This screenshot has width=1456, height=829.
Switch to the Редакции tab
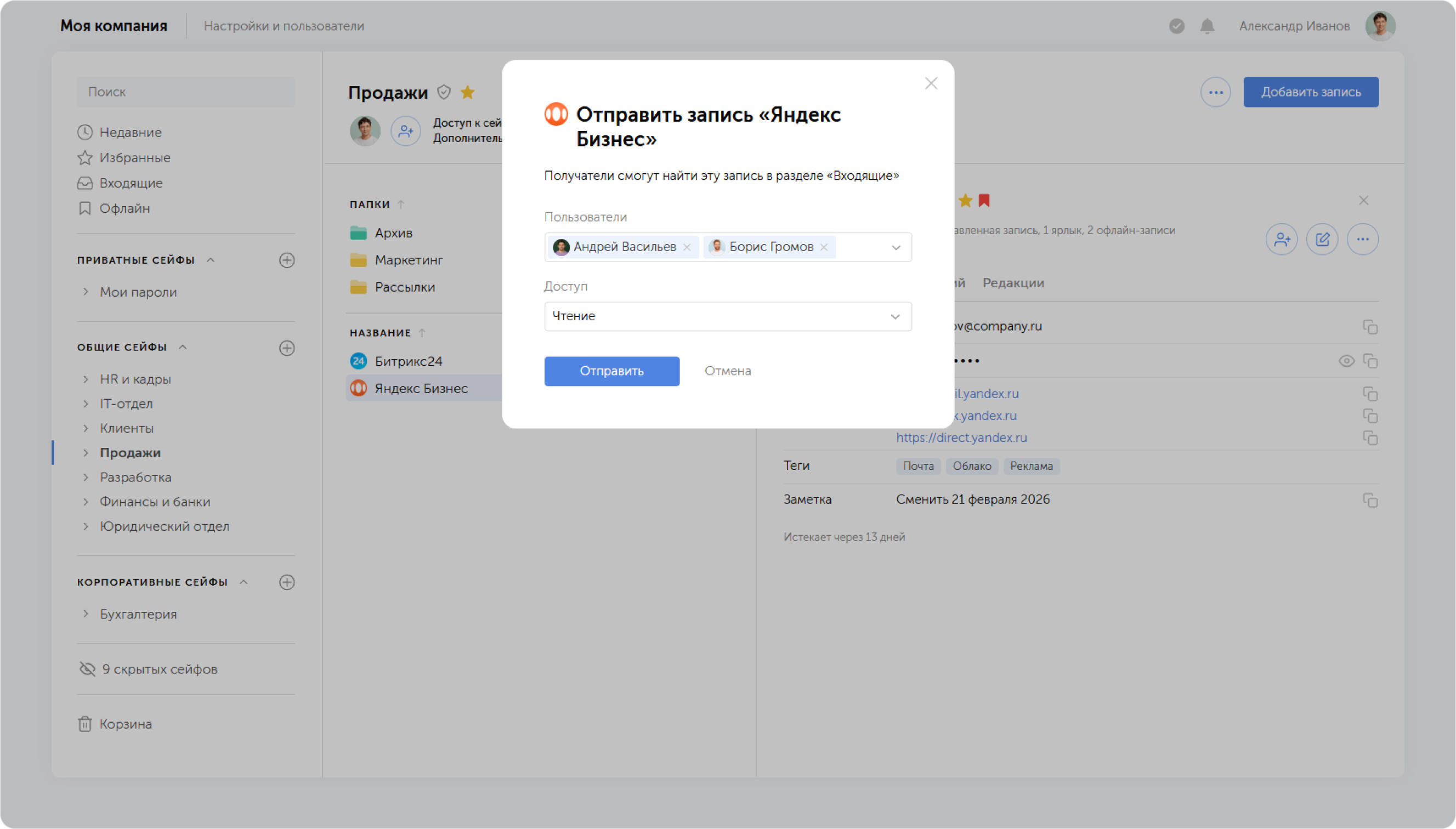pos(1013,283)
